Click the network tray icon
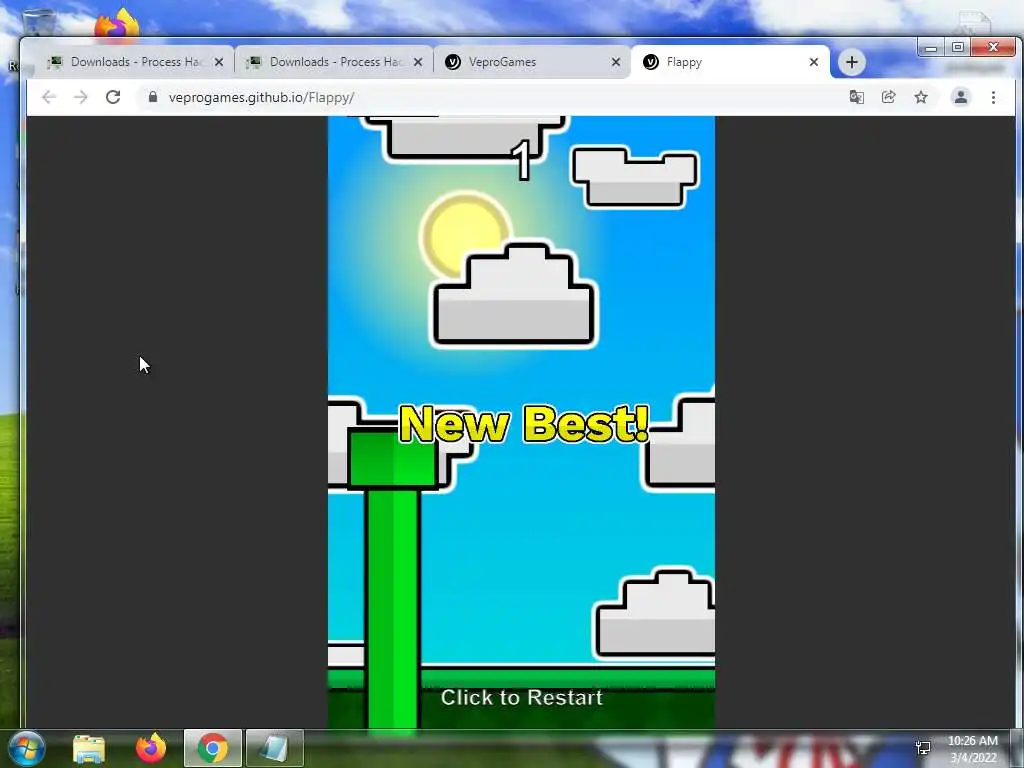1024x768 pixels. pyautogui.click(x=923, y=748)
